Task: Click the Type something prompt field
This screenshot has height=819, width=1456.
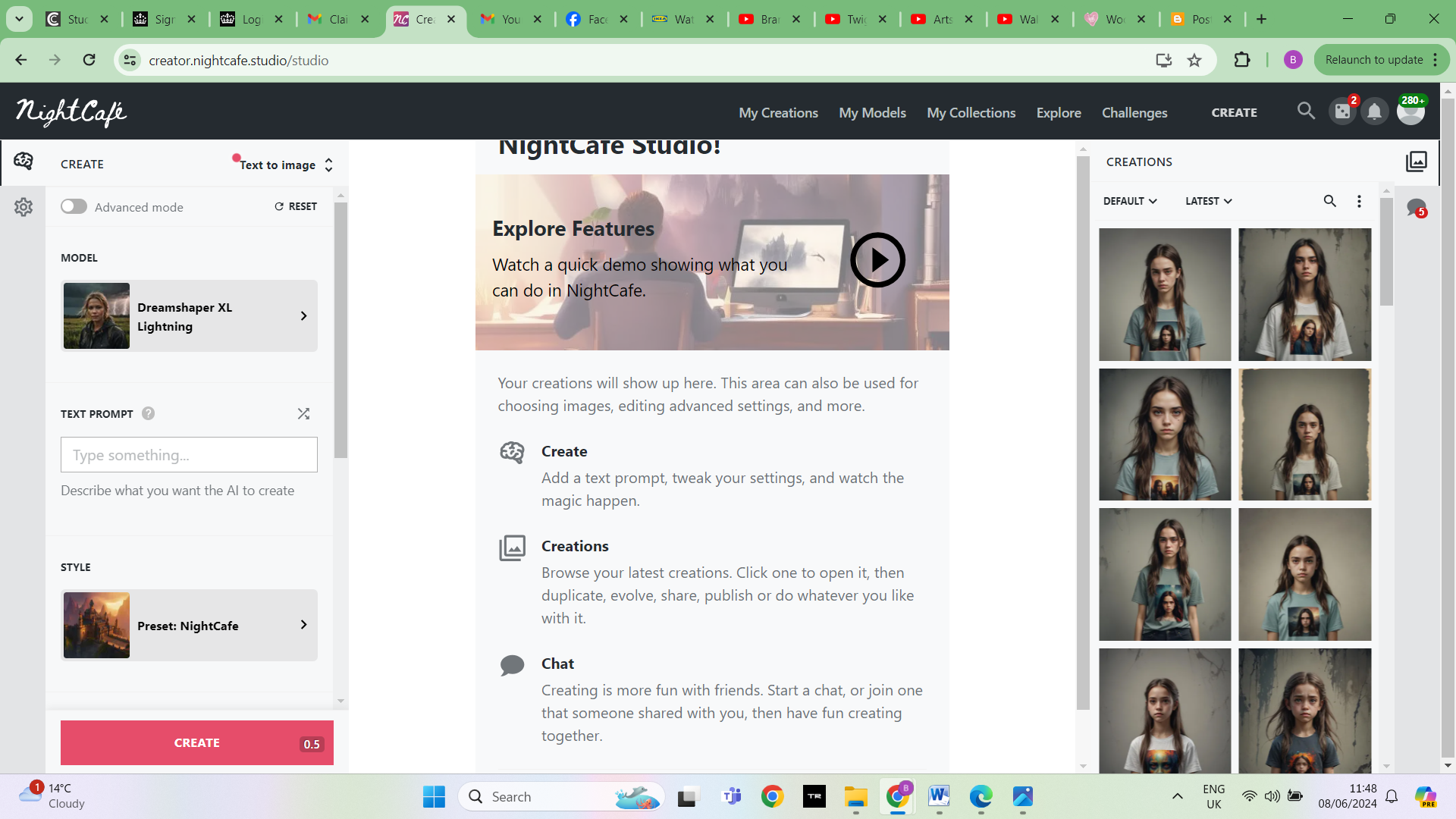Action: click(x=189, y=455)
